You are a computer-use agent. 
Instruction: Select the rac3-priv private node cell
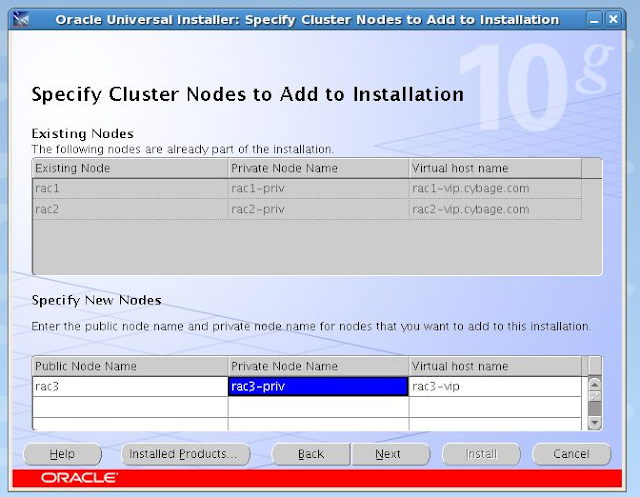pos(318,386)
